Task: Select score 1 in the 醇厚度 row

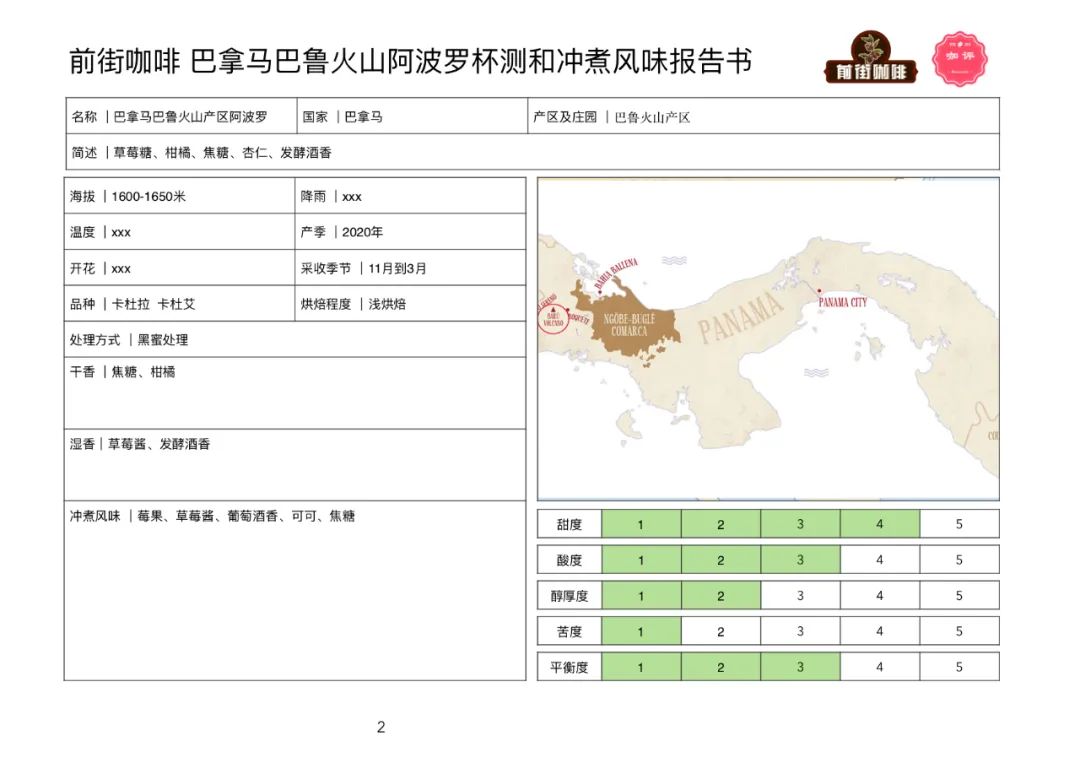Action: click(641, 596)
